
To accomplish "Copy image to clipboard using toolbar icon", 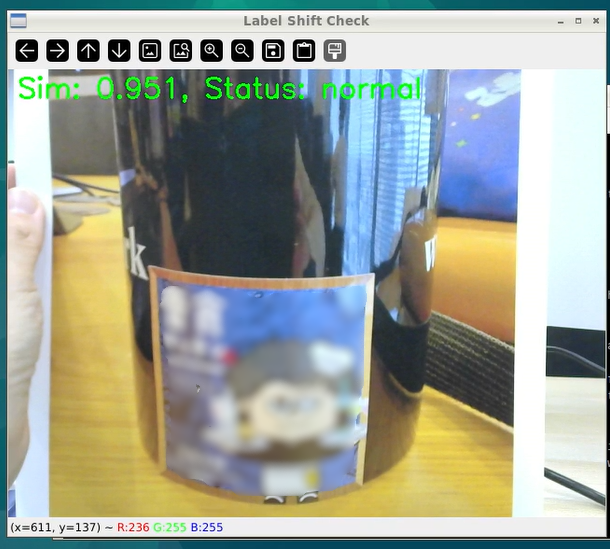I will [304, 50].
